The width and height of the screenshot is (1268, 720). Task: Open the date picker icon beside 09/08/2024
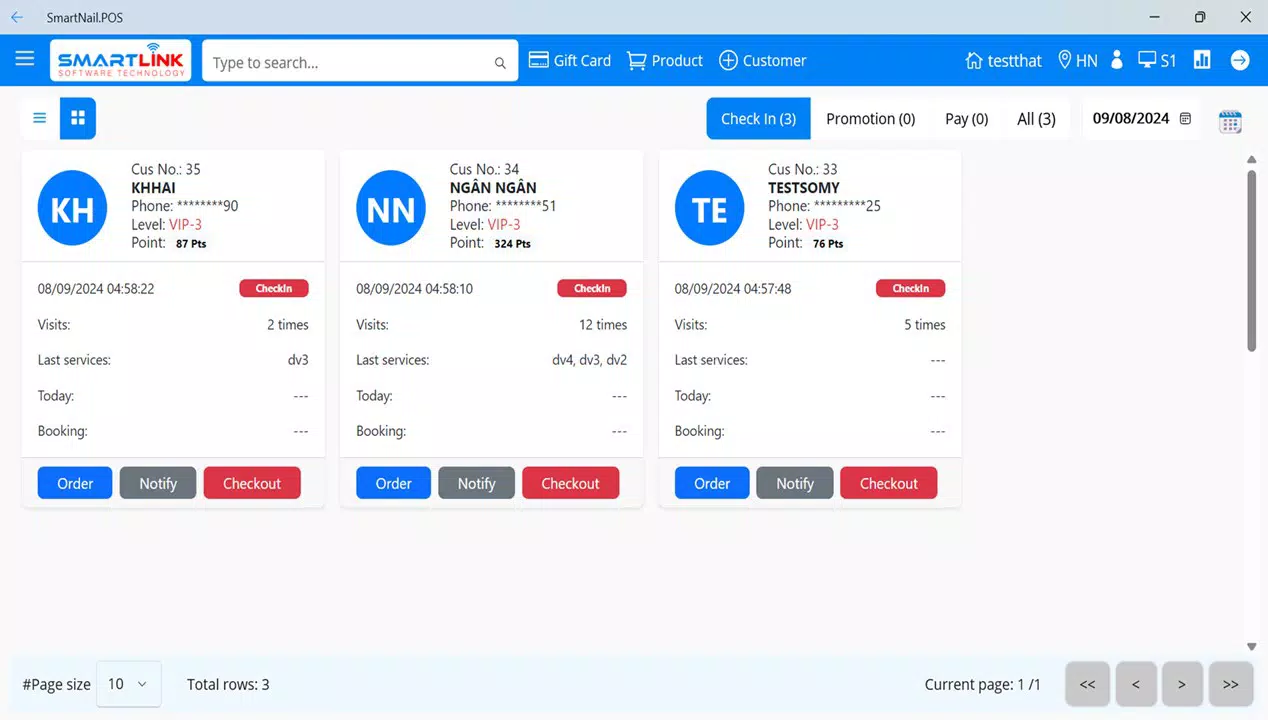click(1185, 118)
